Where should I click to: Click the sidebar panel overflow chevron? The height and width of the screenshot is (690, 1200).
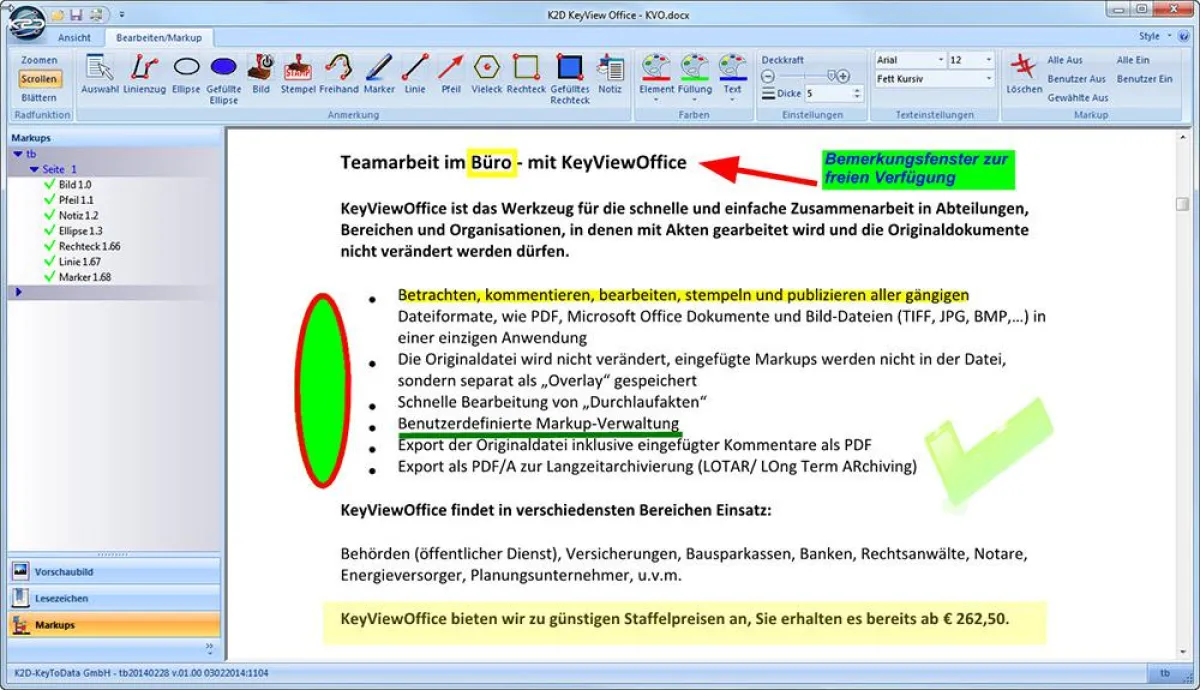tap(210, 647)
